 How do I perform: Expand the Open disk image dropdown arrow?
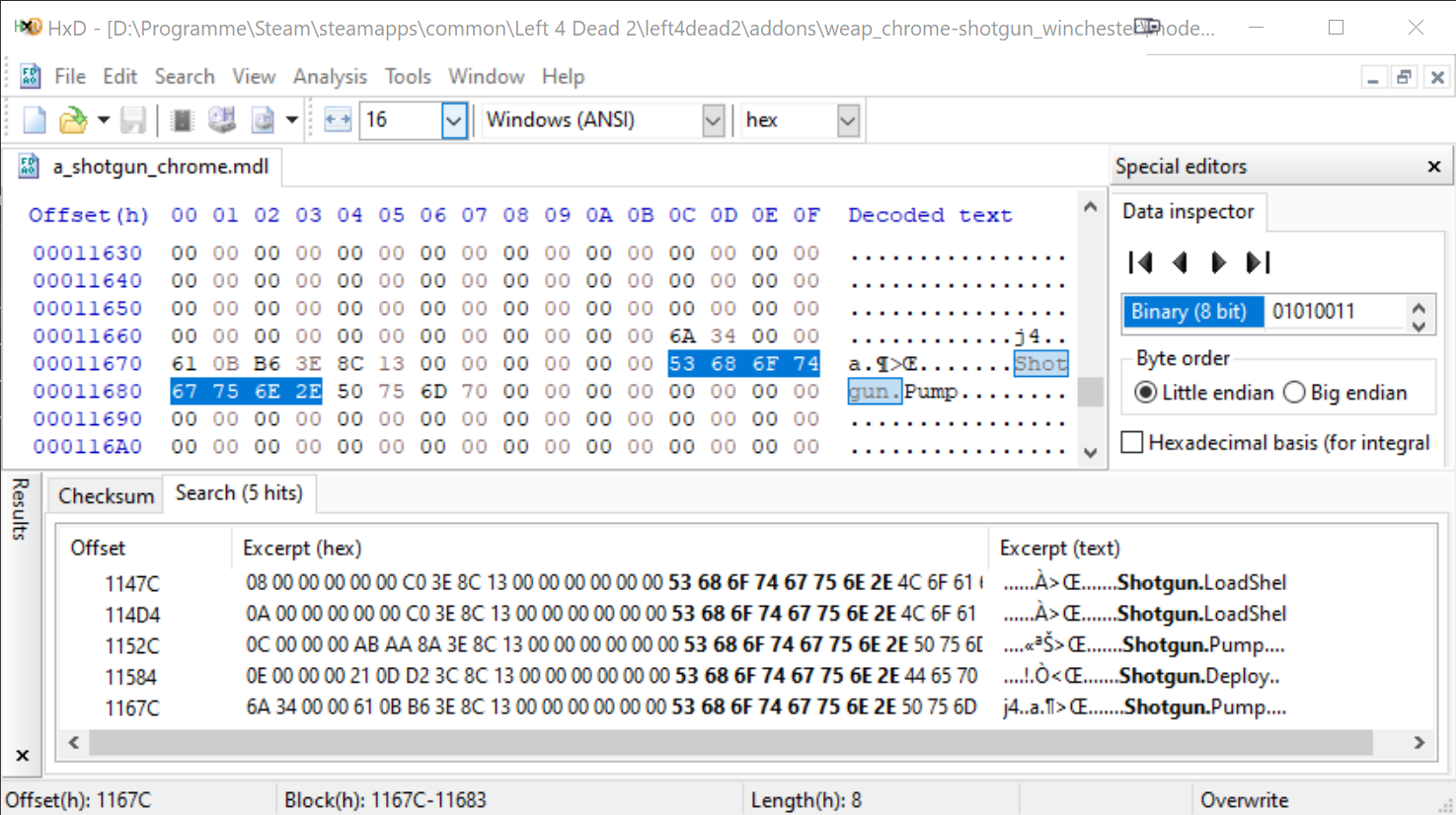pos(292,120)
